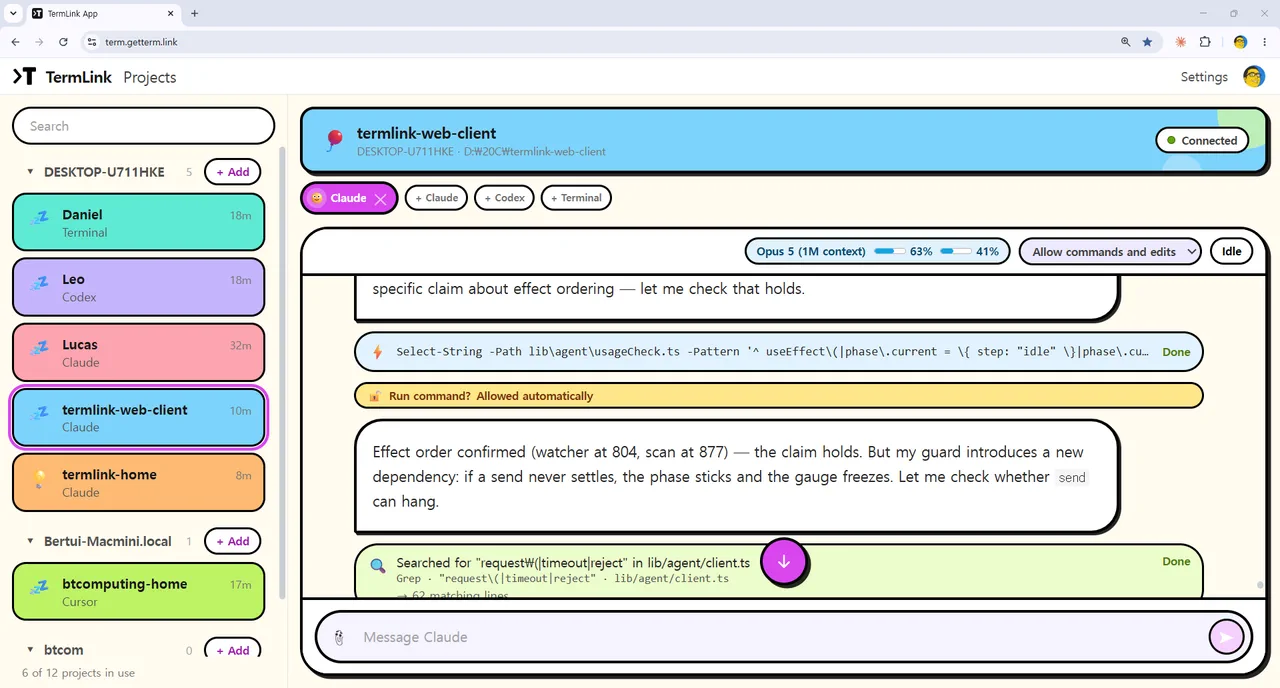Click sleeping icon on Lucas project card

point(39,347)
